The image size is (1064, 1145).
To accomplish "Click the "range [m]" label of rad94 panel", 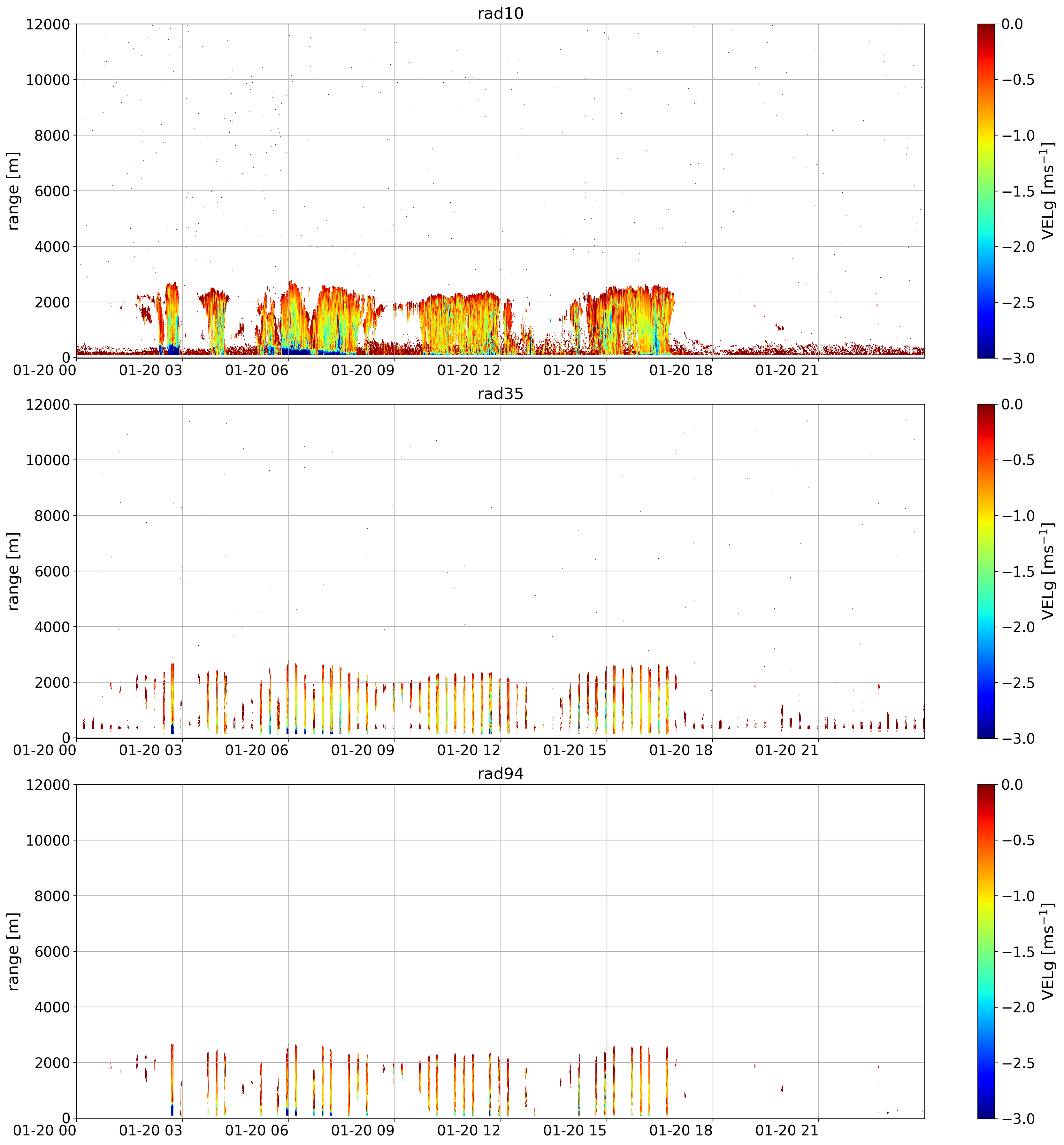I will coord(13,951).
